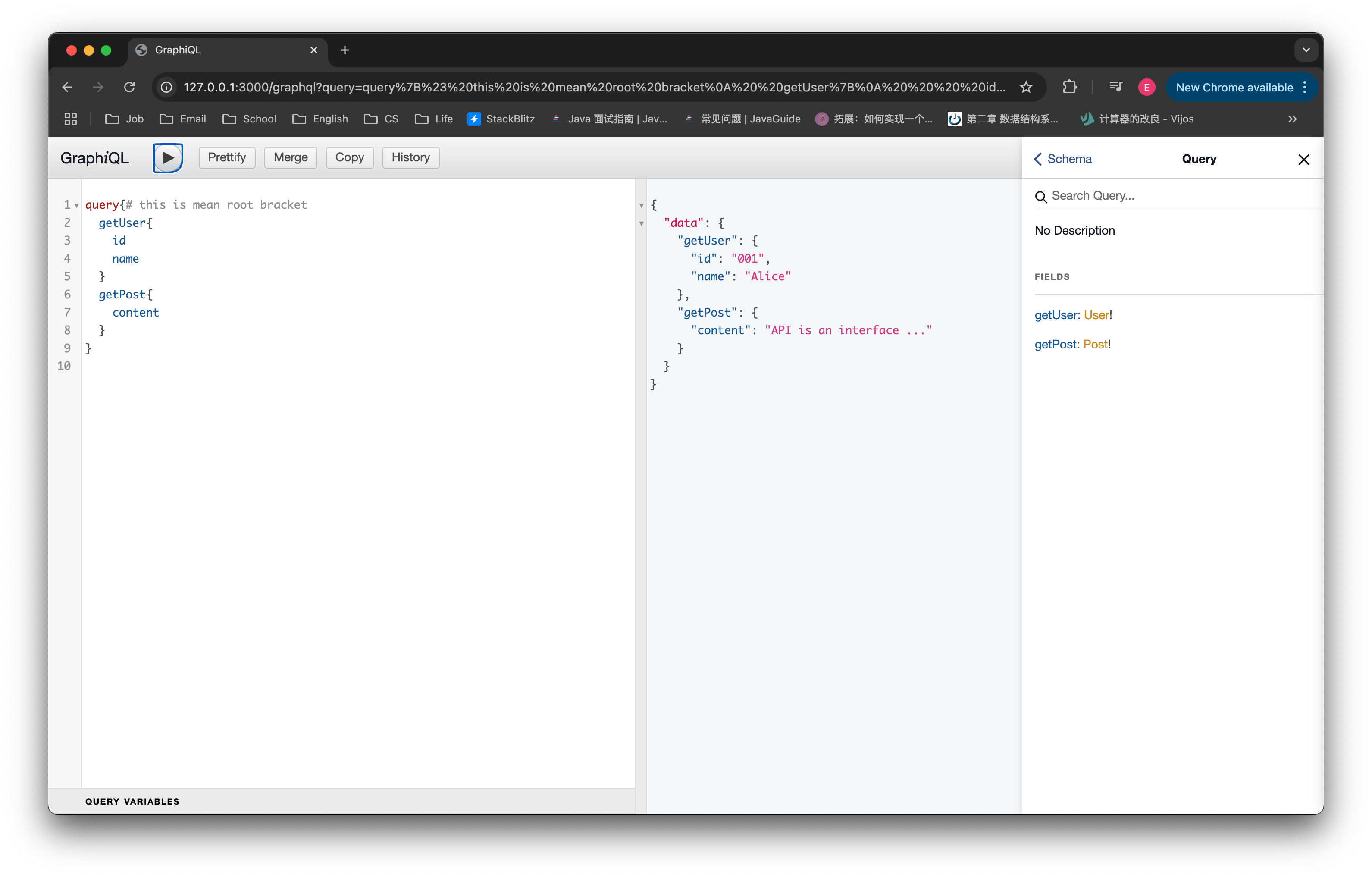The height and width of the screenshot is (878, 1372).
Task: Open the tab search dropdown arrow
Action: pyautogui.click(x=1306, y=50)
